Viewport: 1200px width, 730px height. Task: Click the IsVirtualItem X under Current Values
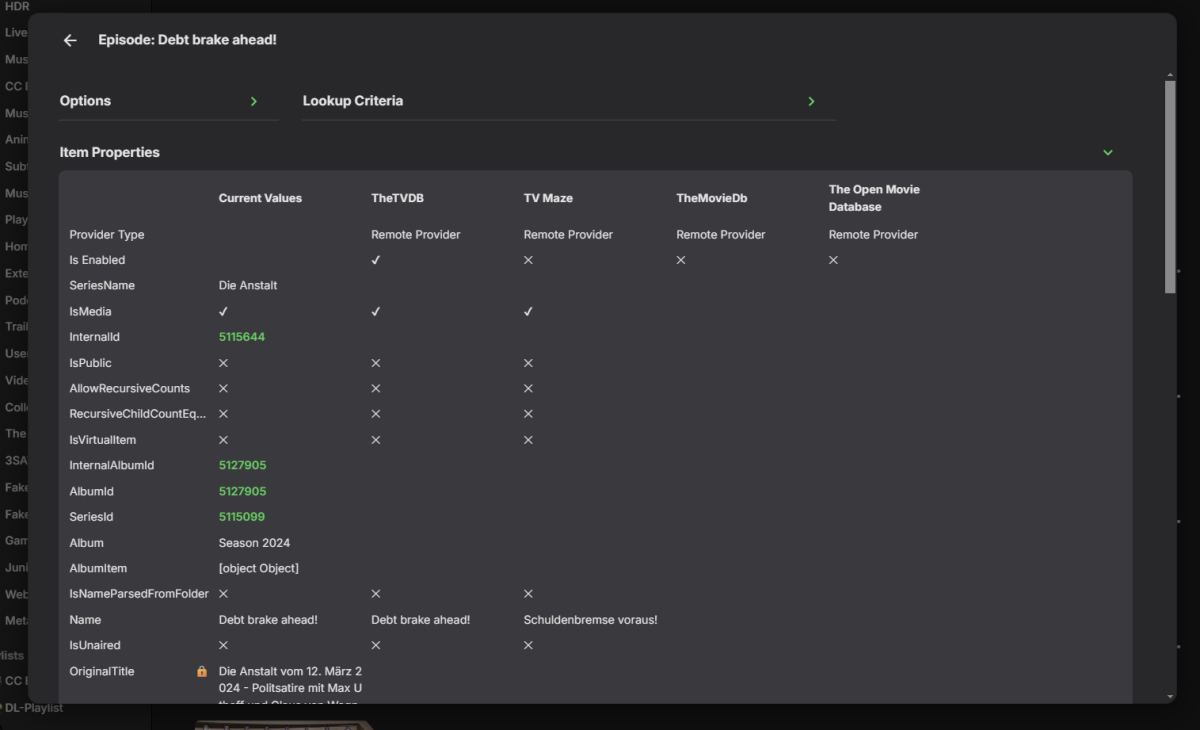pos(223,440)
